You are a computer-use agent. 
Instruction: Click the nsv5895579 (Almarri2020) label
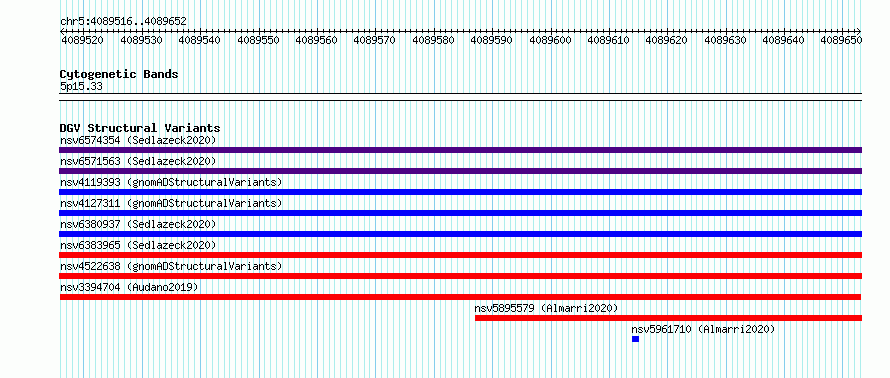tap(546, 308)
